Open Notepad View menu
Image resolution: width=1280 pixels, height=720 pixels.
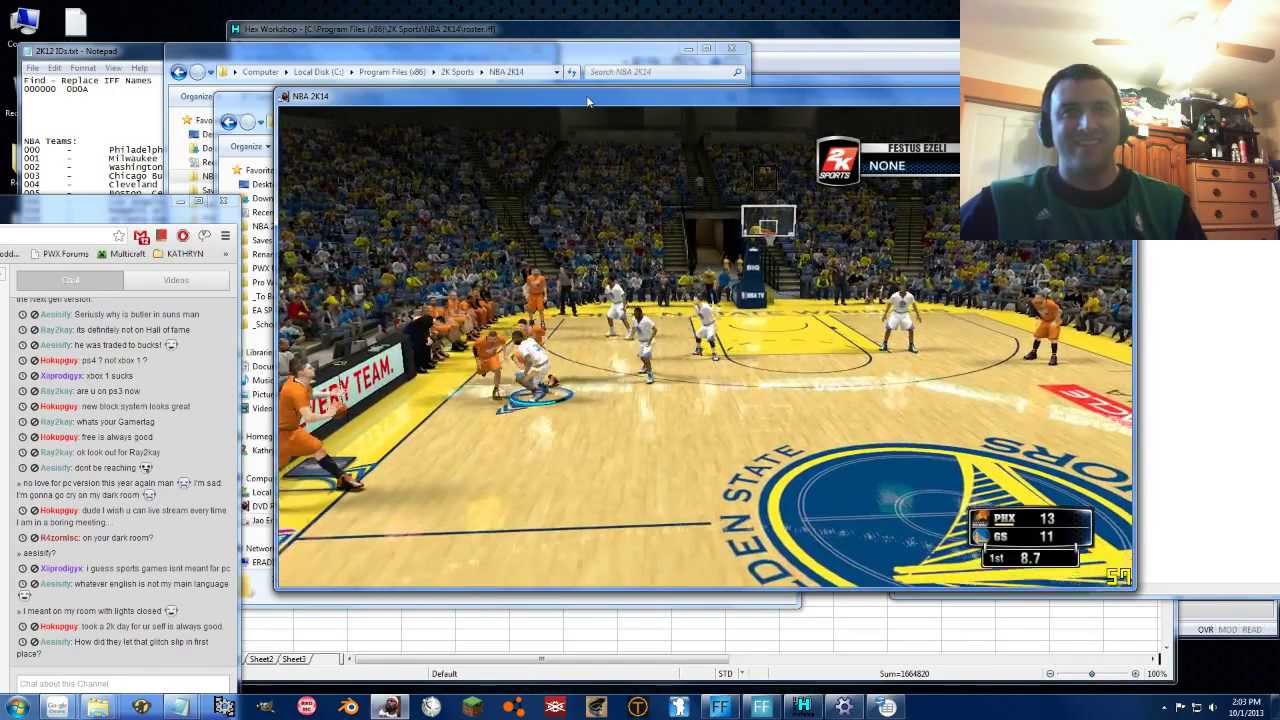113,68
